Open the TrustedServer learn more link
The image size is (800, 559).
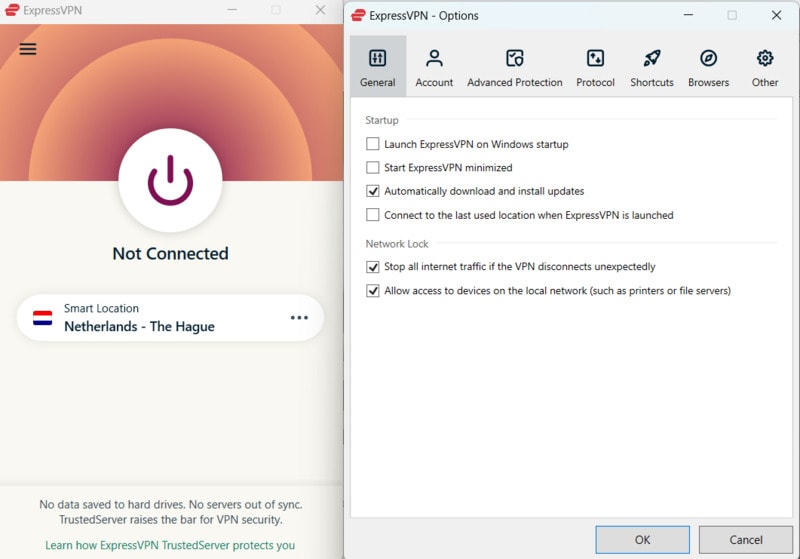click(x=170, y=545)
